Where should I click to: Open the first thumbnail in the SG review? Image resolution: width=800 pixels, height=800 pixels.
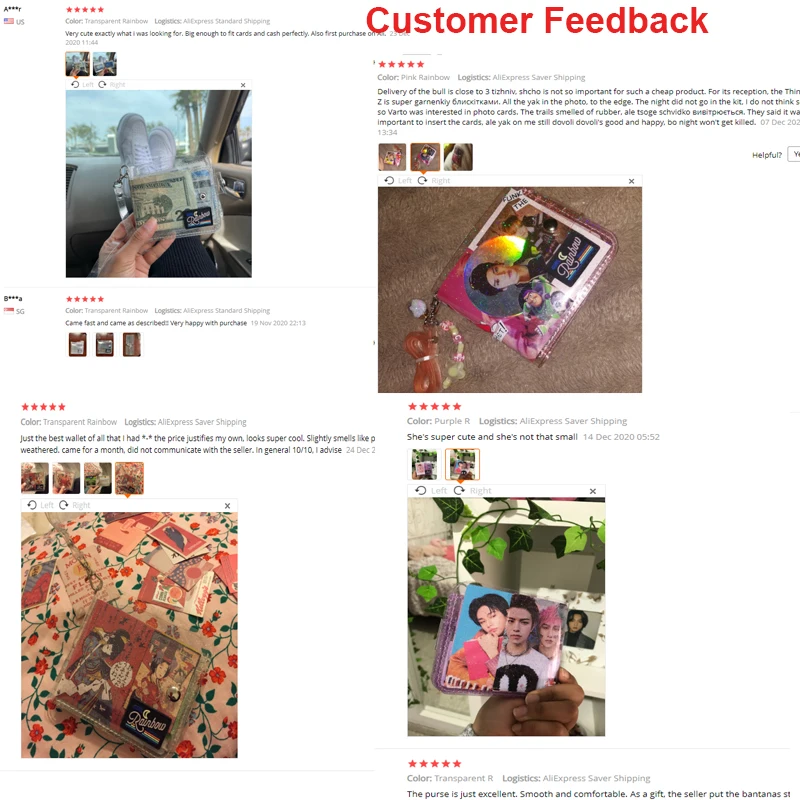click(78, 344)
